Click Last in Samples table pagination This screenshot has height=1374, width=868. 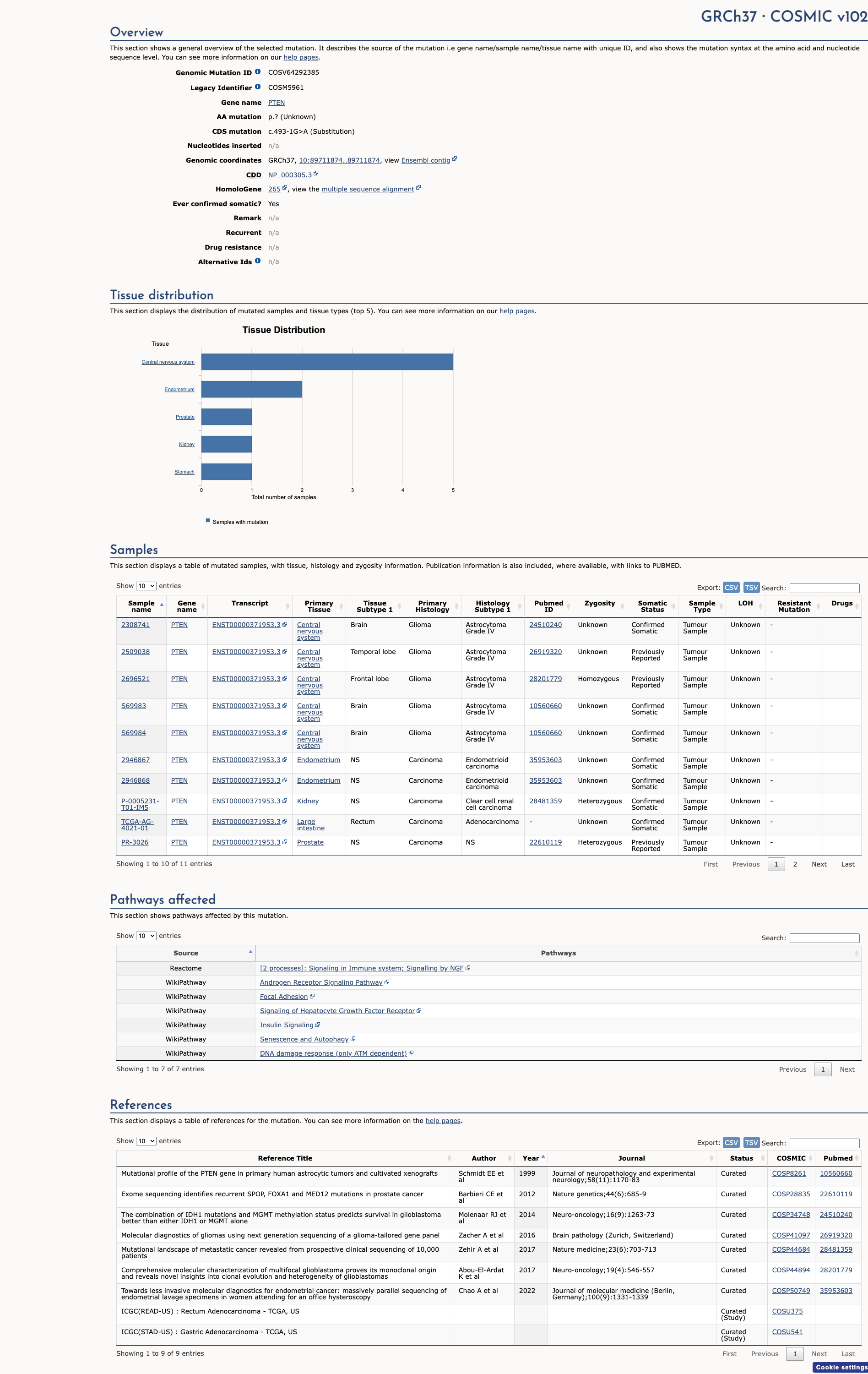[x=847, y=864]
